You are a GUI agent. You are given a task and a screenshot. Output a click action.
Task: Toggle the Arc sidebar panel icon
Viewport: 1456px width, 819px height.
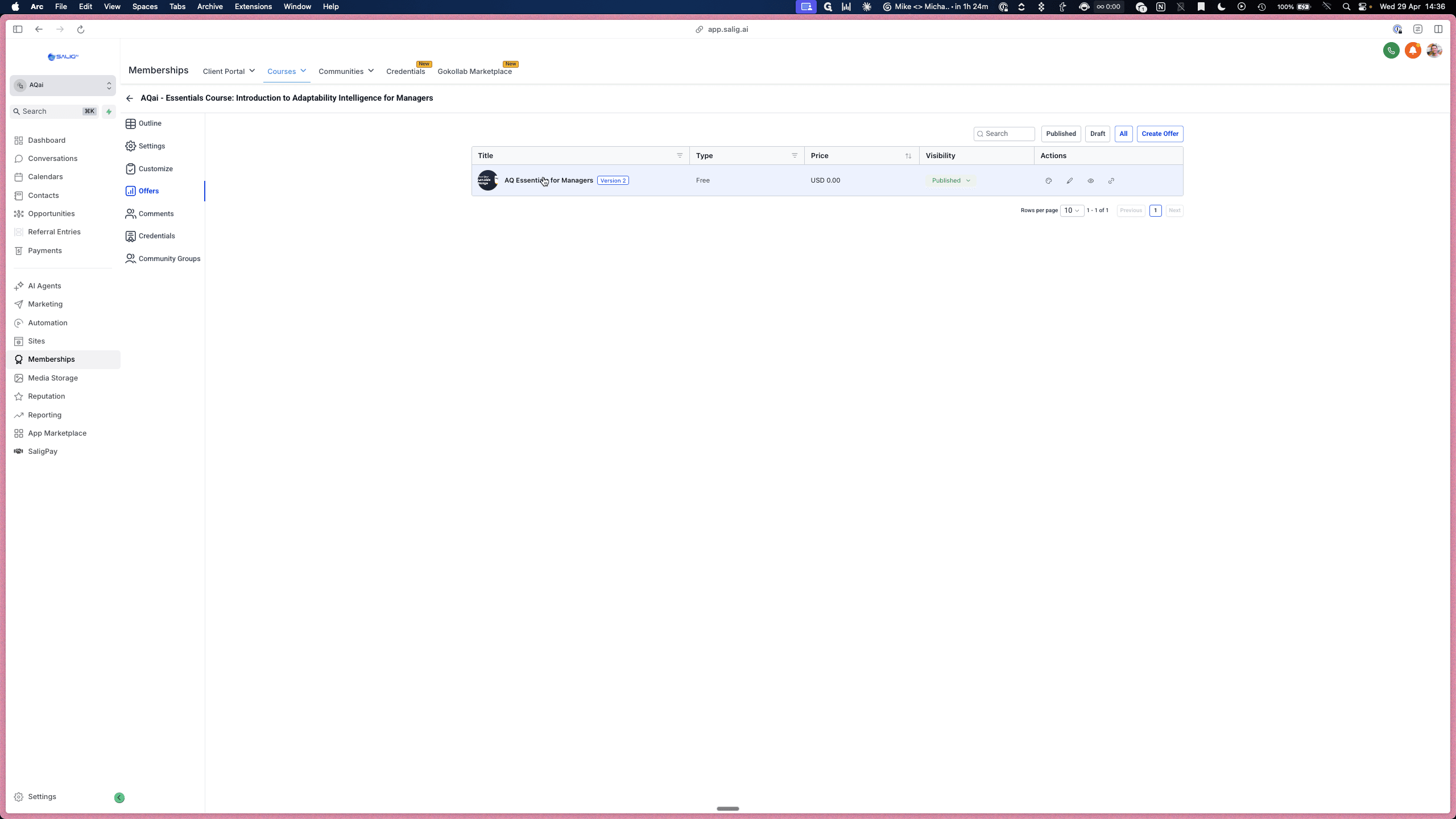(18, 30)
